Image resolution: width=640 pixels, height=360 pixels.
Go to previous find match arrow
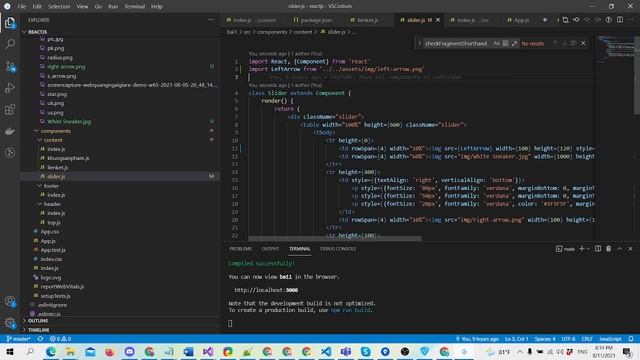tap(555, 43)
